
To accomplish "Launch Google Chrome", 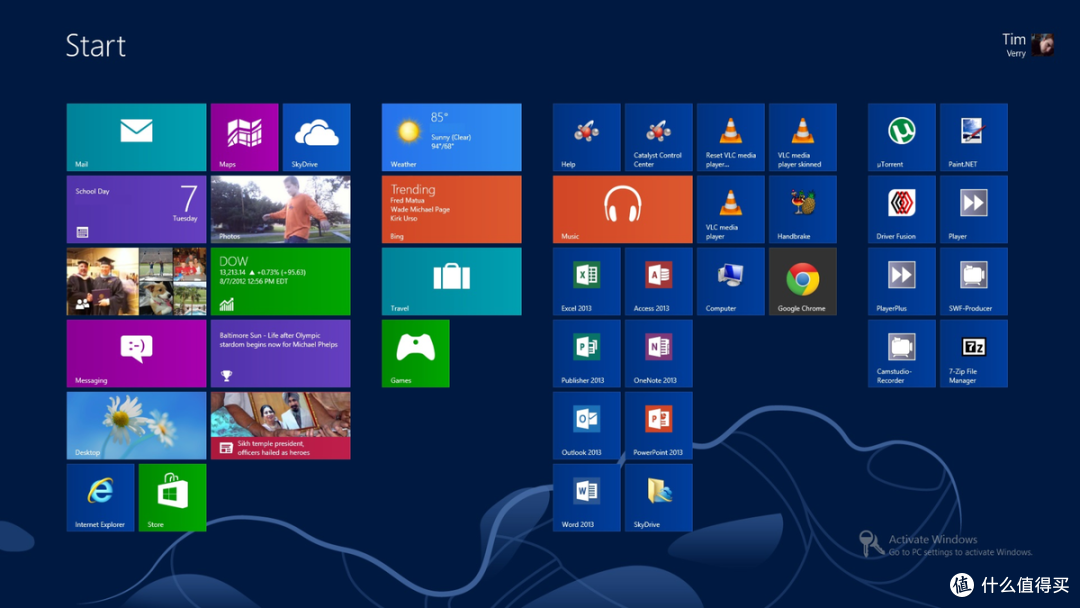I will pyautogui.click(x=802, y=282).
